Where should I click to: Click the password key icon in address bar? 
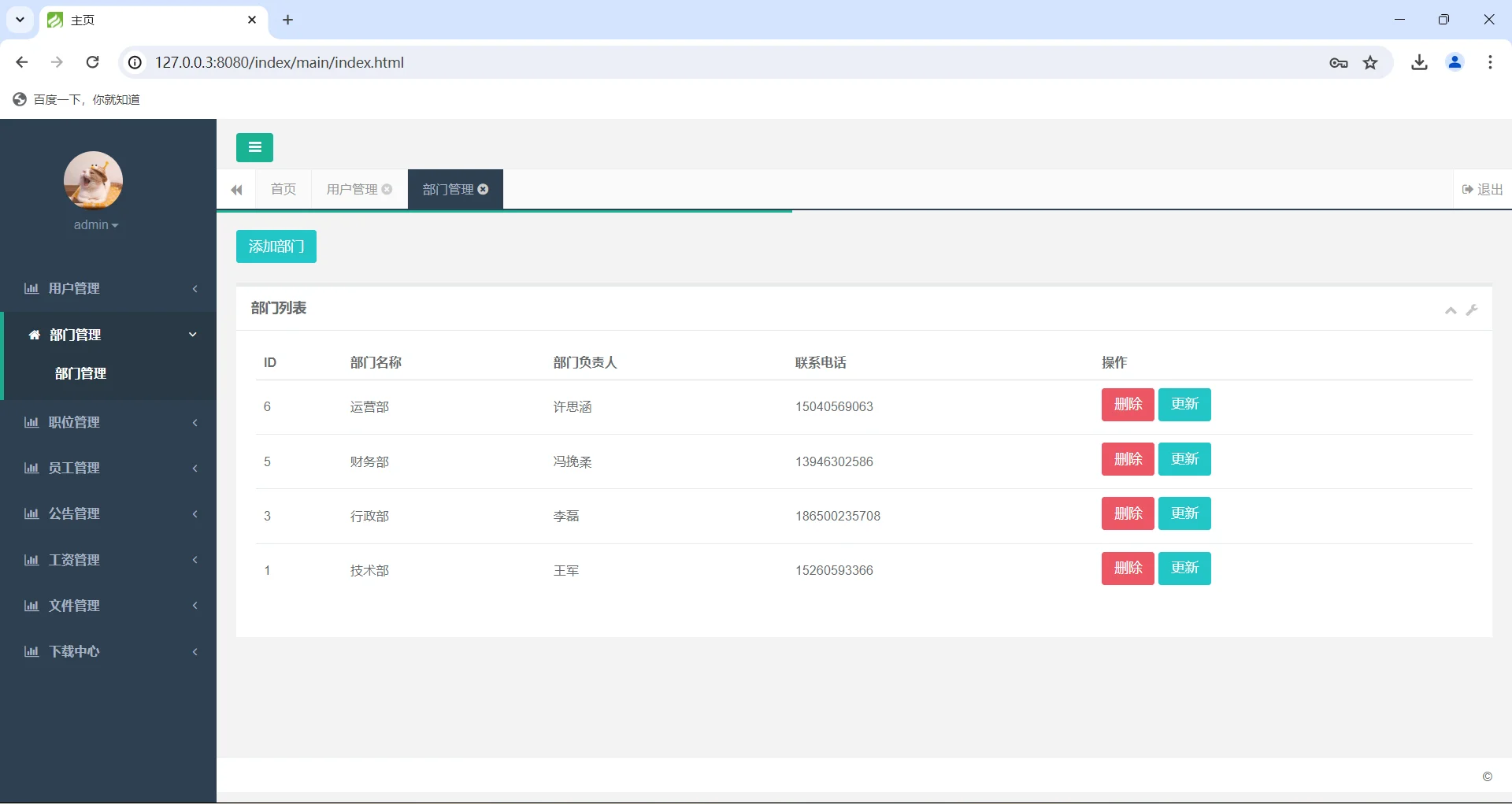pos(1337,62)
